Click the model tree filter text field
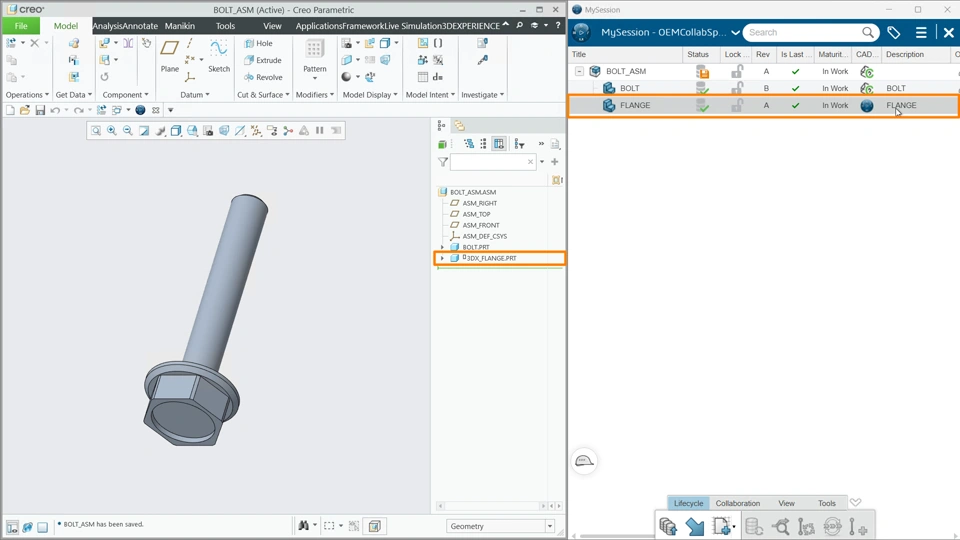960x540 pixels. (x=493, y=162)
